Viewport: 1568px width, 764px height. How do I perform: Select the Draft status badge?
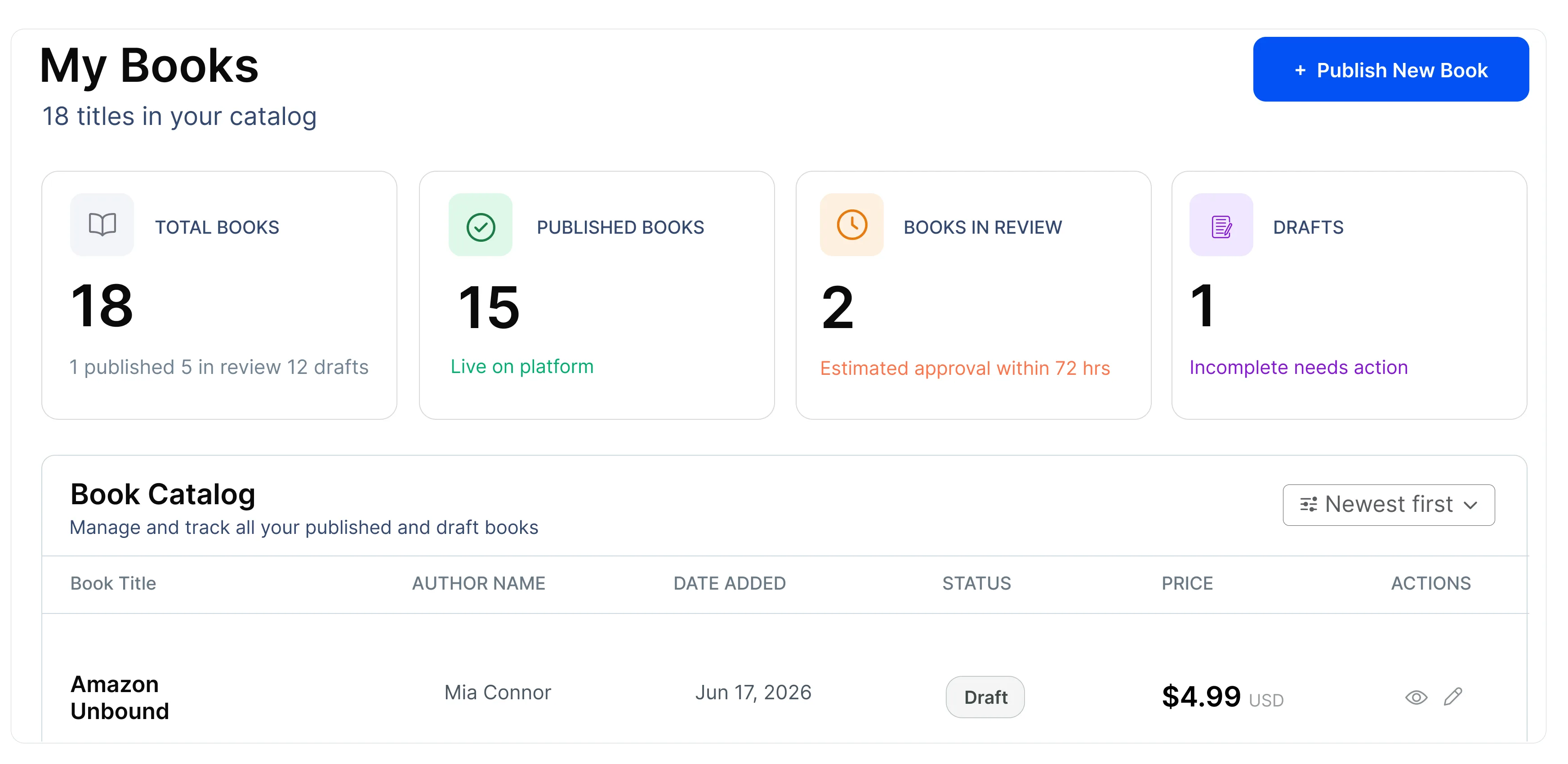[985, 697]
